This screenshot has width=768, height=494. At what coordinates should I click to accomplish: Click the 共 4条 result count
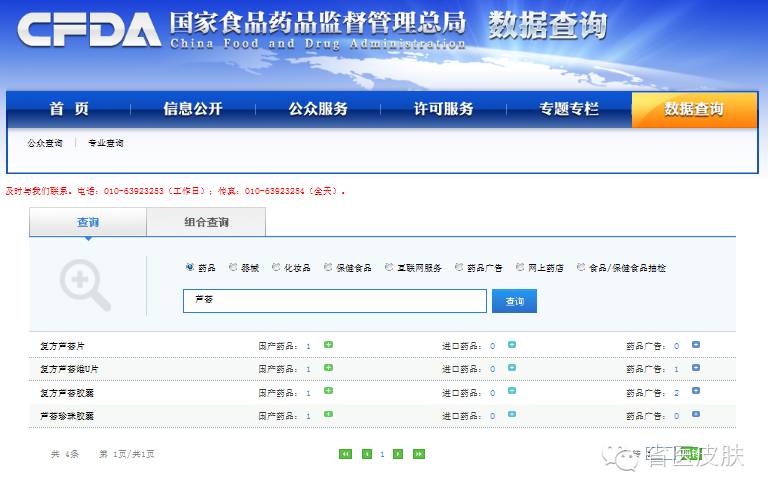click(x=65, y=454)
